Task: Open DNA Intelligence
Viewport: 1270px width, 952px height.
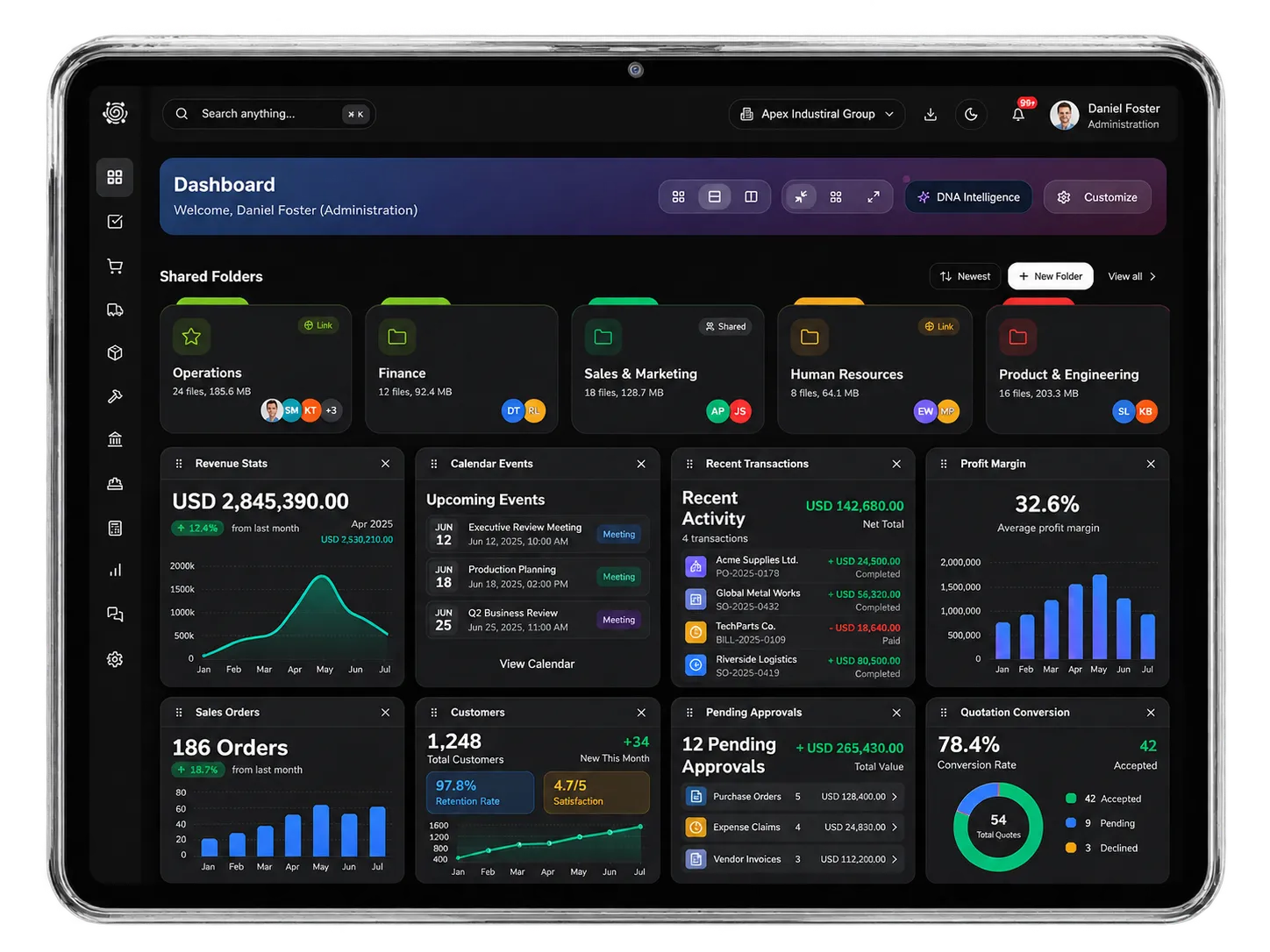Action: click(x=968, y=197)
